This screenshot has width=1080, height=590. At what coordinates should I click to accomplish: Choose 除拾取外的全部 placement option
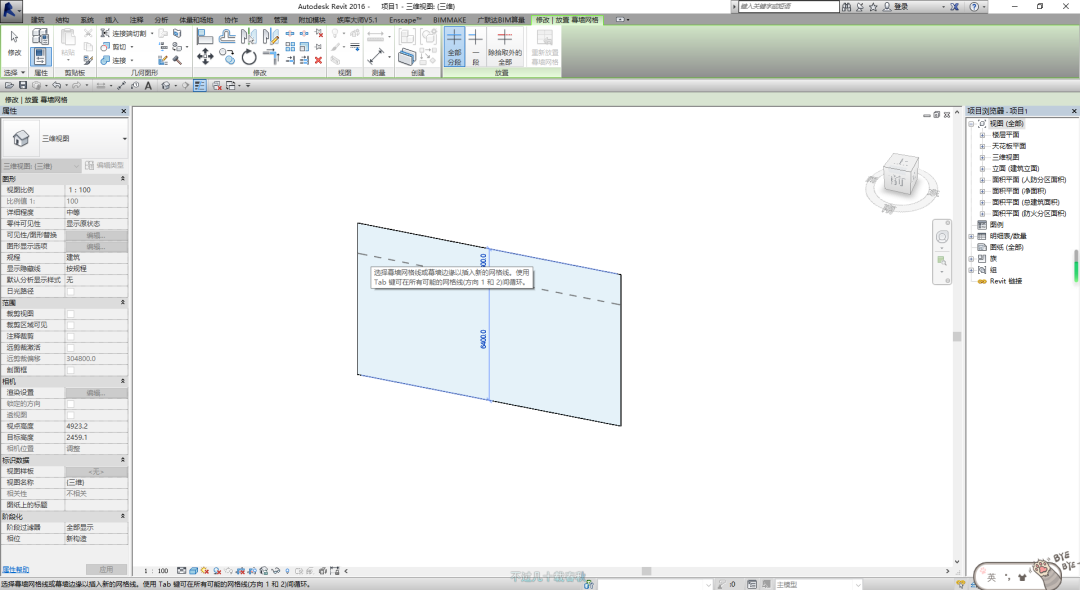505,46
